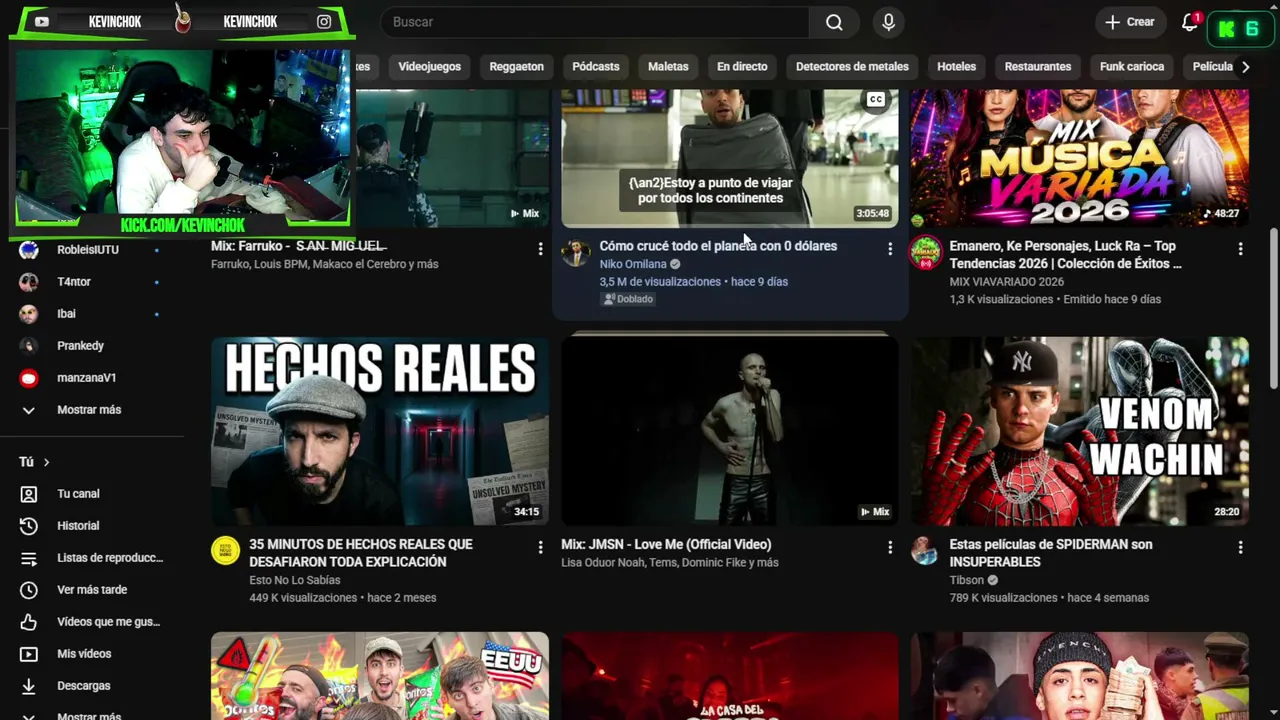
Task: Select the Hoteles filter chip
Action: click(x=956, y=67)
